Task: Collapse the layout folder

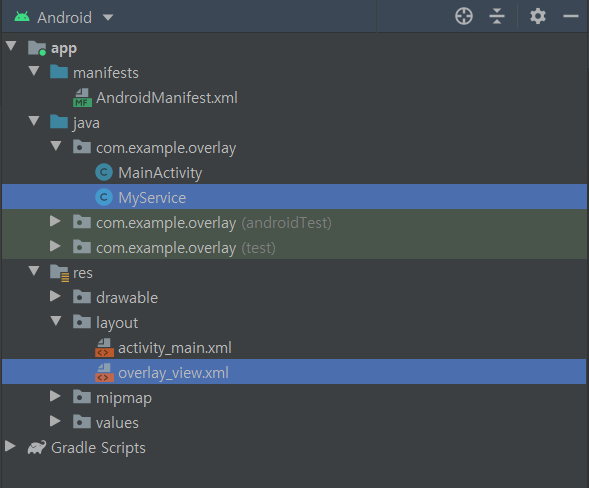Action: point(56,321)
